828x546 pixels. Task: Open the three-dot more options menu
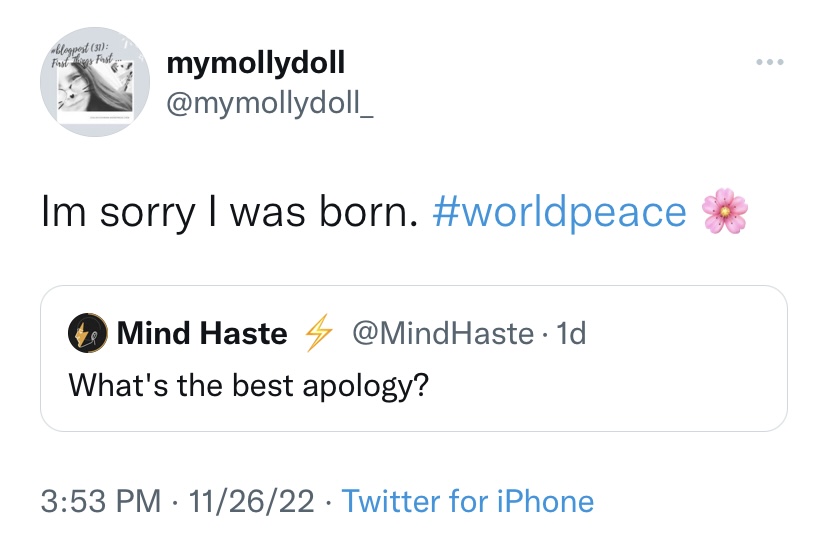[x=771, y=62]
